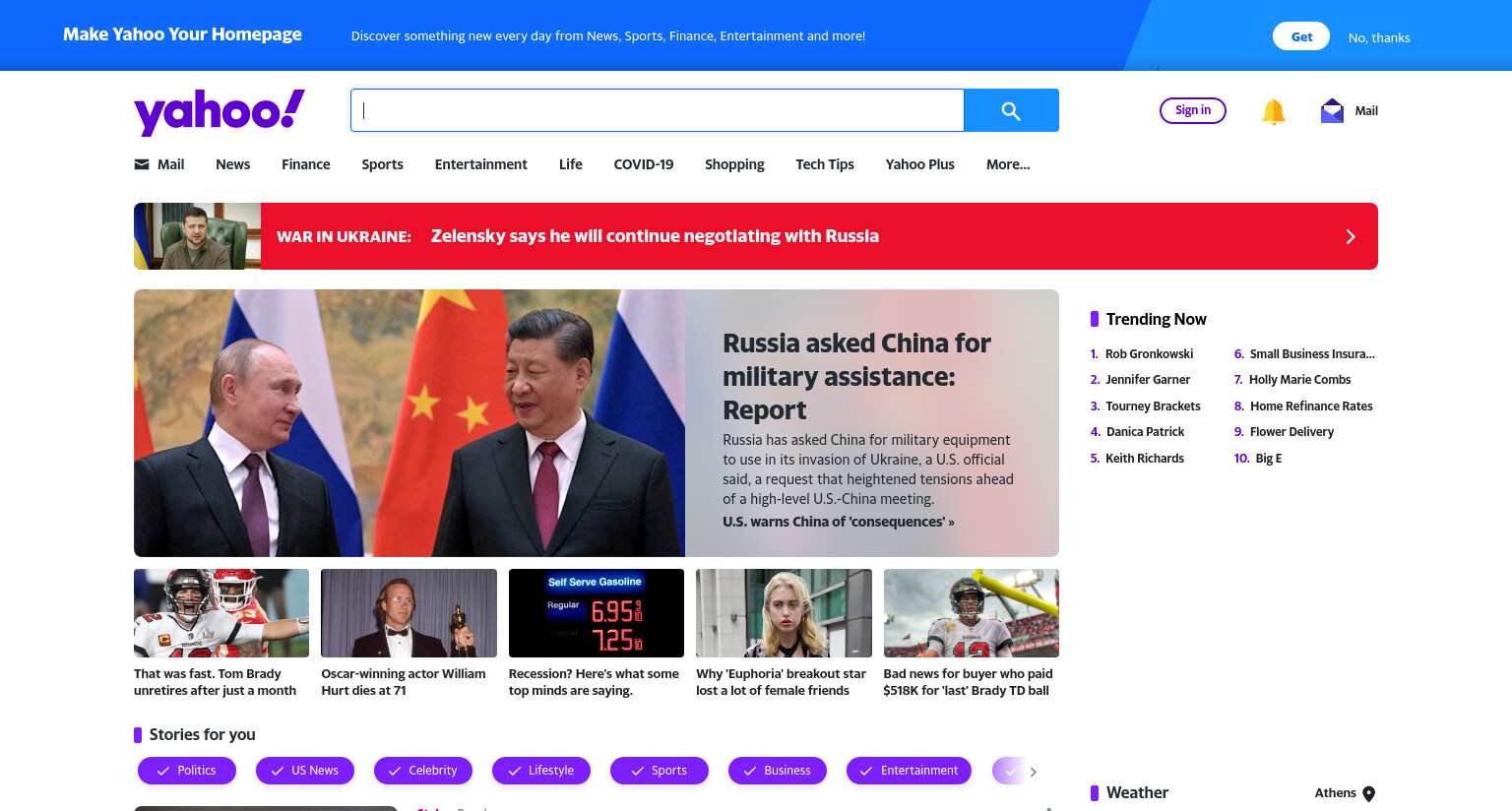
Task: Open trending topic Tourney Brackets
Action: point(1153,406)
